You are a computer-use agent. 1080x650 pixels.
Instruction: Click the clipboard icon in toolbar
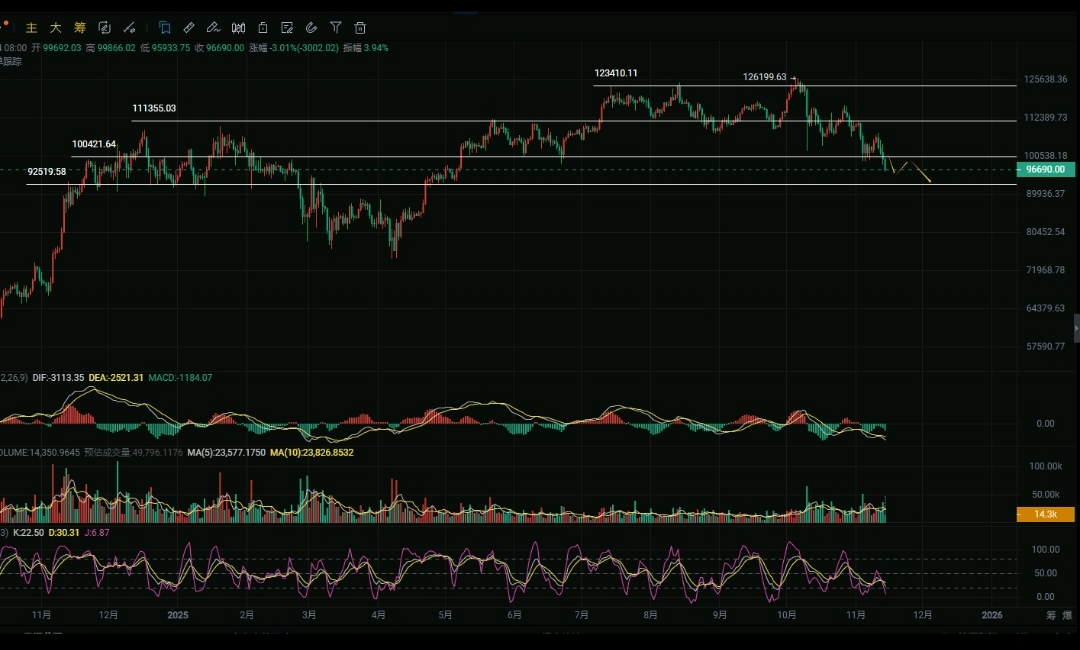coord(263,28)
